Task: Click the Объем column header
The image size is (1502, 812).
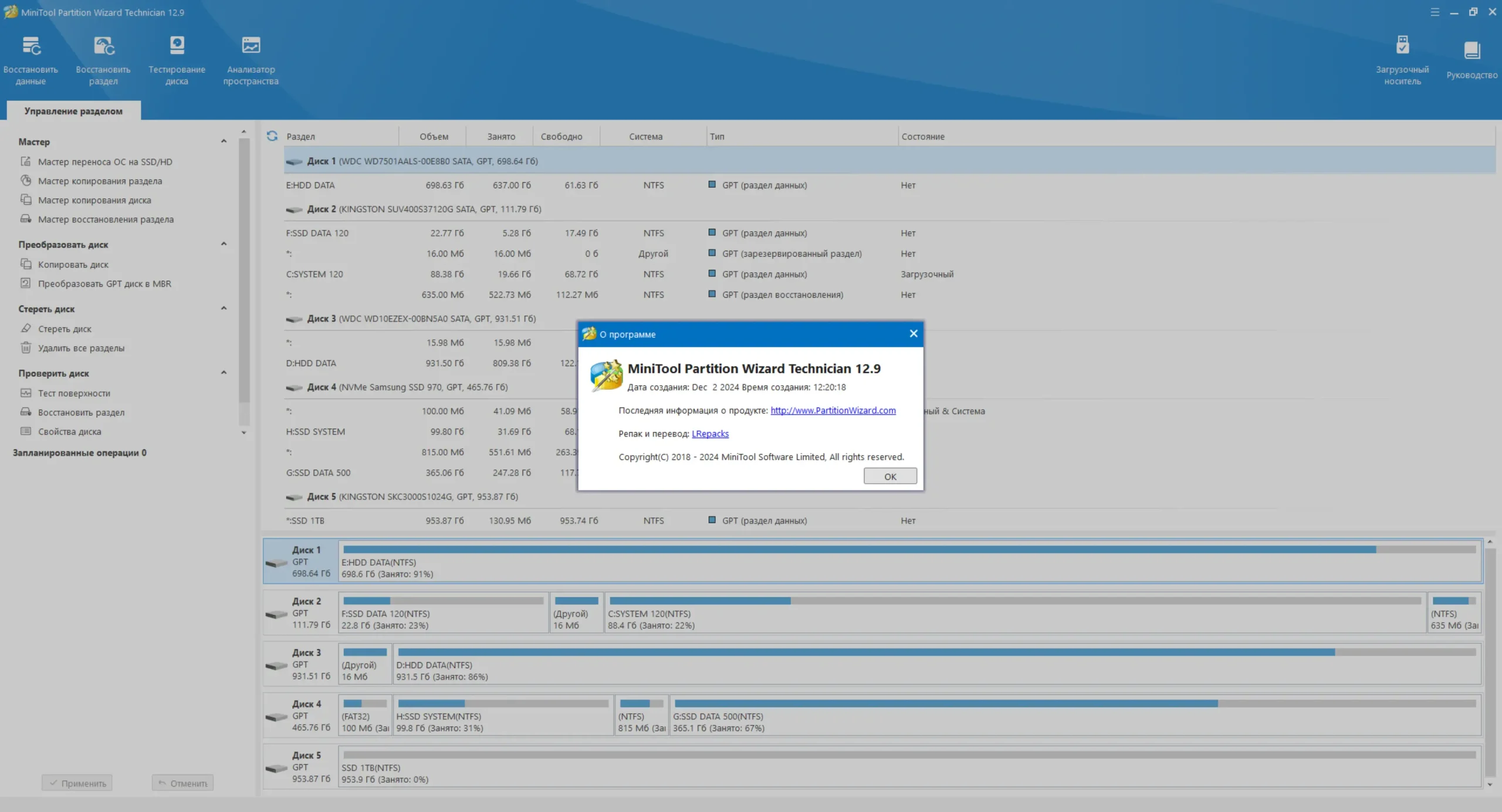Action: tap(434, 137)
